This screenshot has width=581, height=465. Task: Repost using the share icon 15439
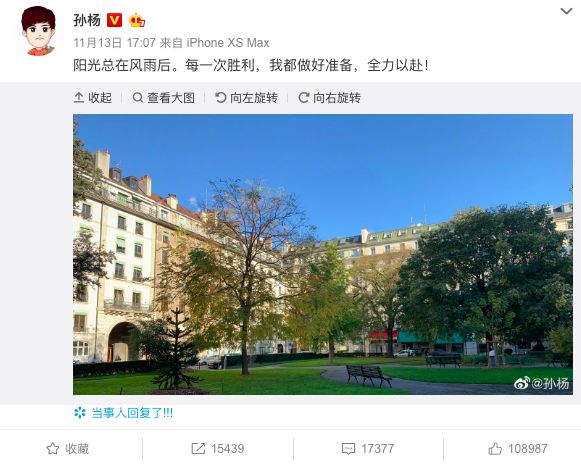[218, 449]
